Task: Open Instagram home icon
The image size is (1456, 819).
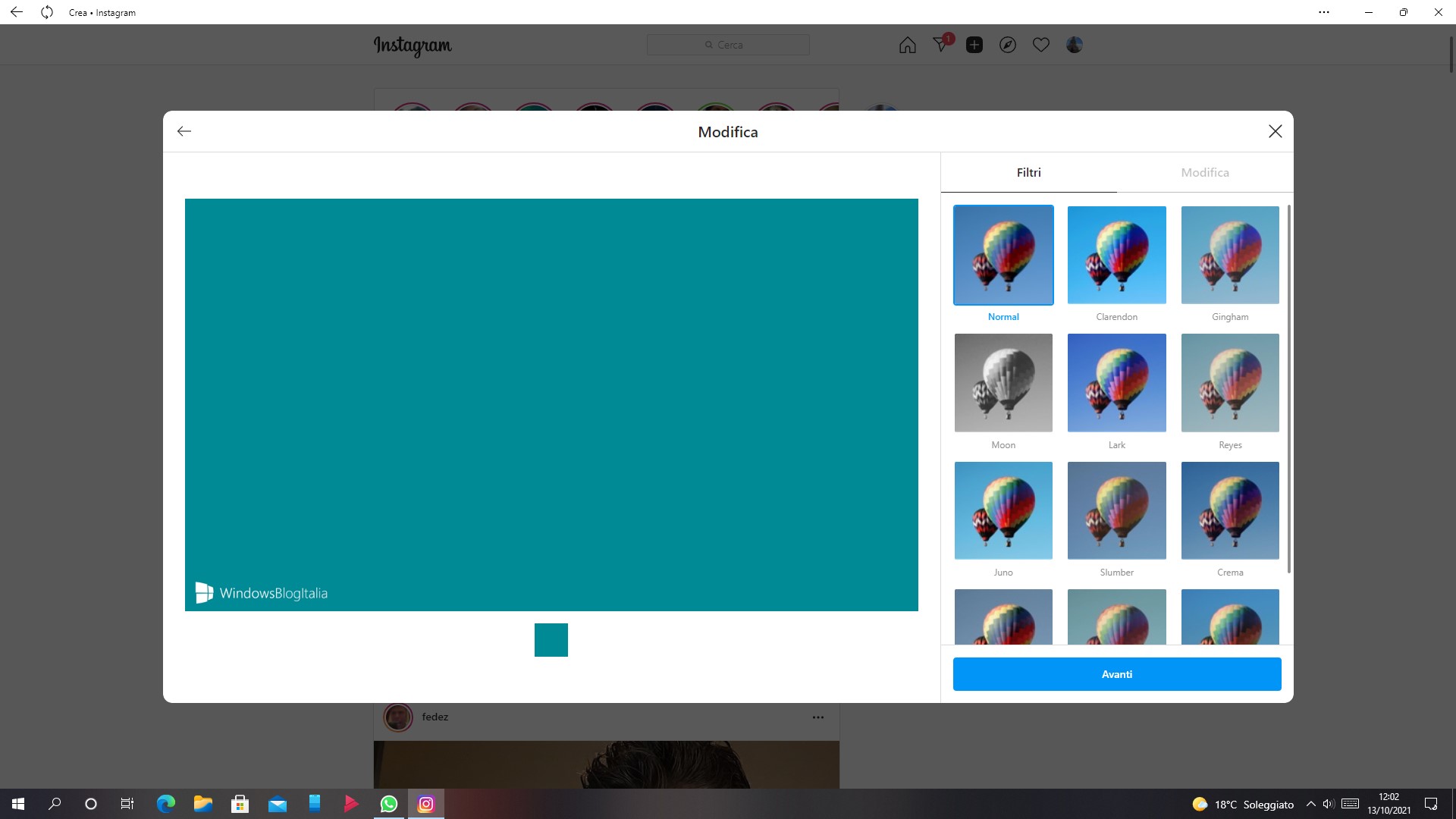Action: [907, 45]
